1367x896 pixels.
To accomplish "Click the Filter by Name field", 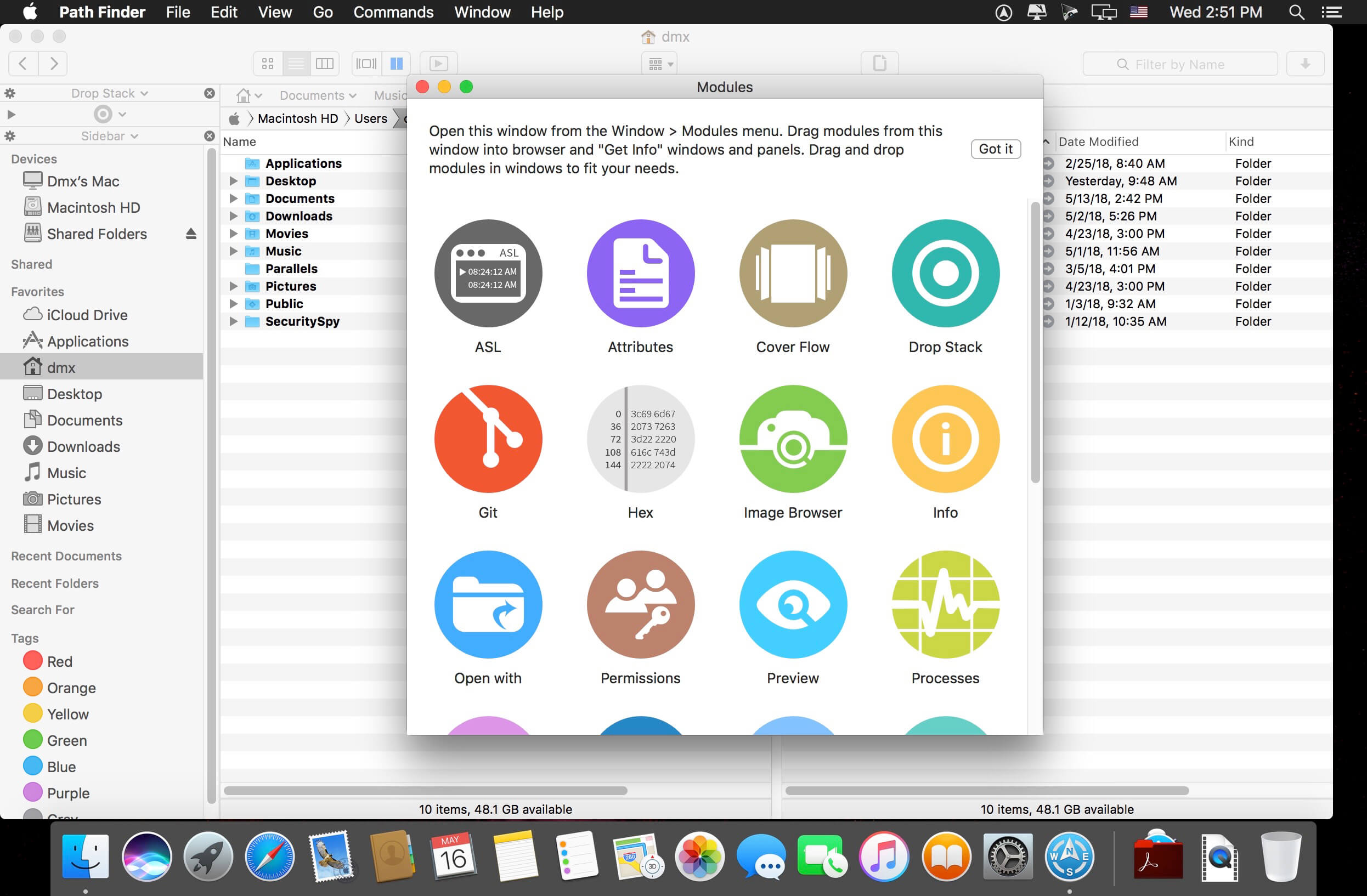I will (x=1179, y=64).
